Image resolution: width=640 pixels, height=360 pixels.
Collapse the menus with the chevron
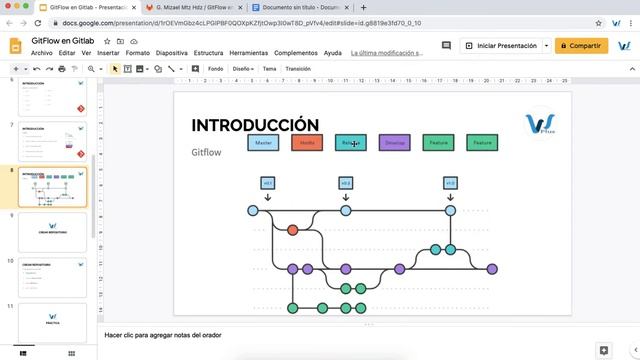(632, 69)
